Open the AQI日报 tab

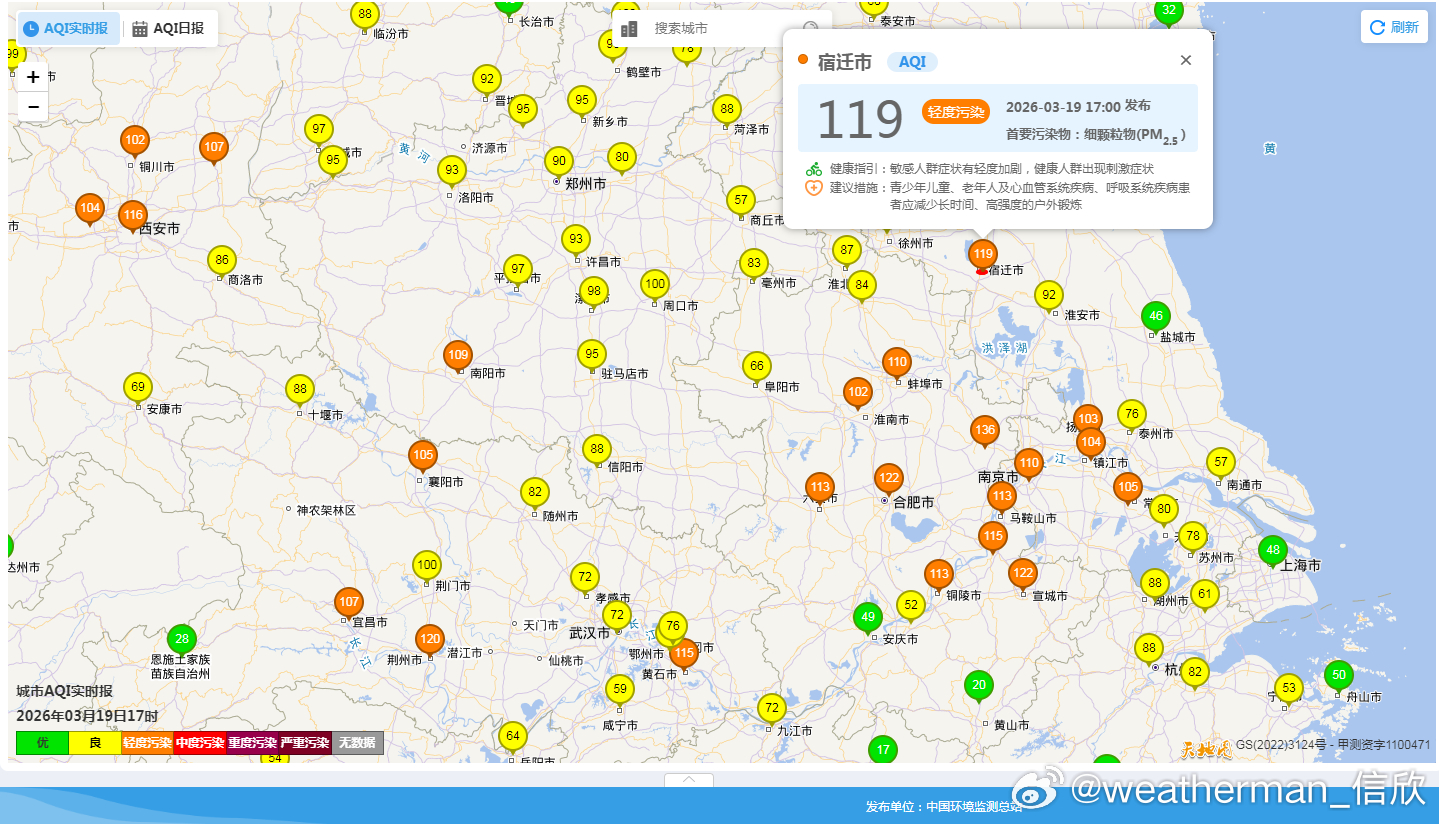coord(169,28)
